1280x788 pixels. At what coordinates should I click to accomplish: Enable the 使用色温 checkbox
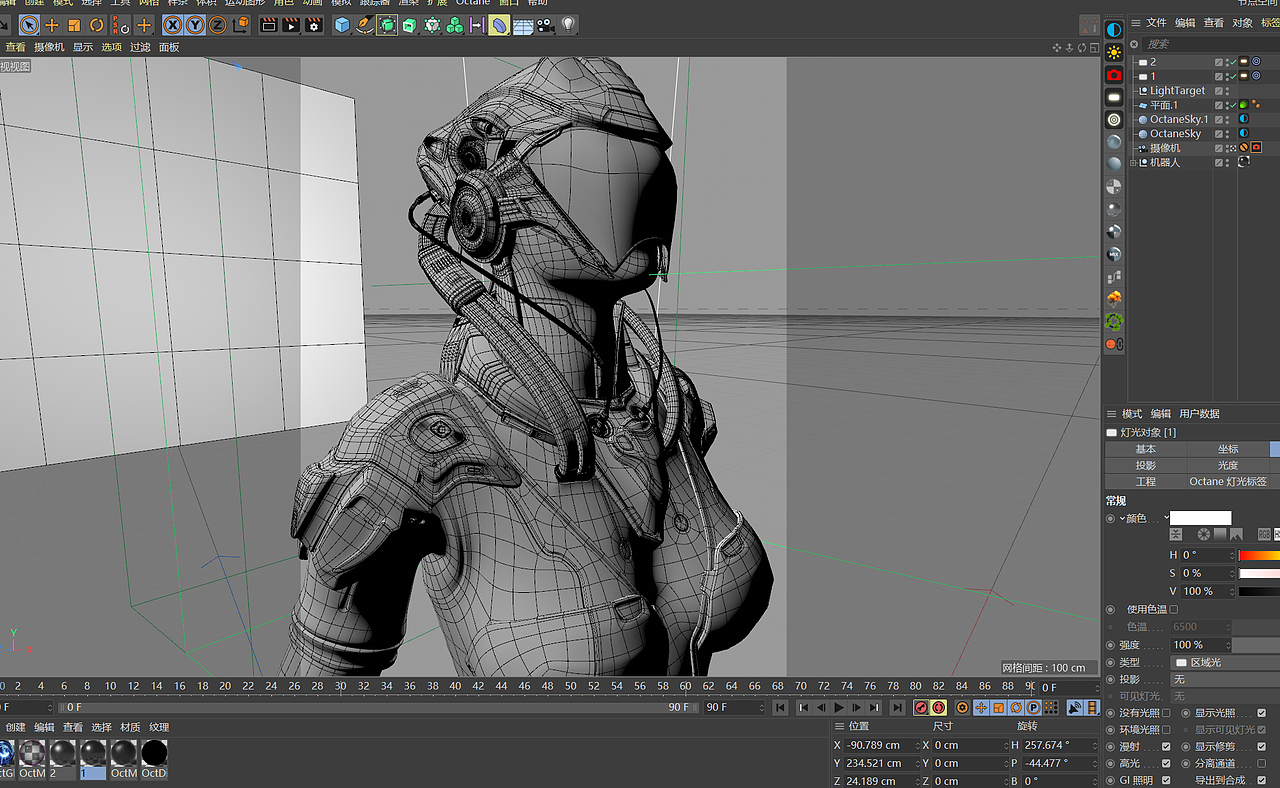tap(1174, 609)
